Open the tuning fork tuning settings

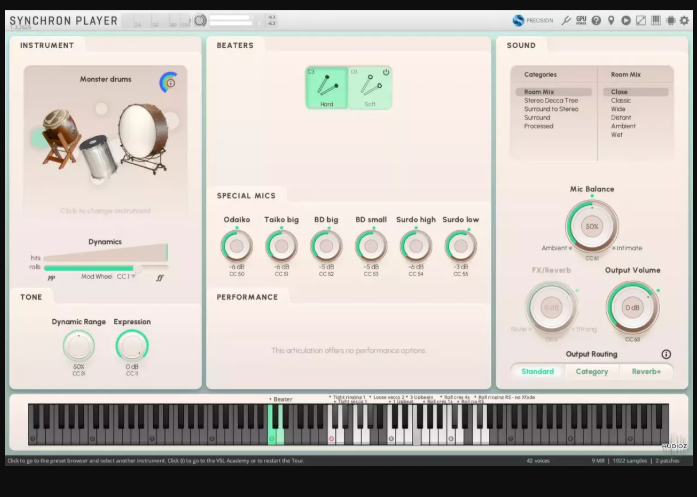[566, 20]
